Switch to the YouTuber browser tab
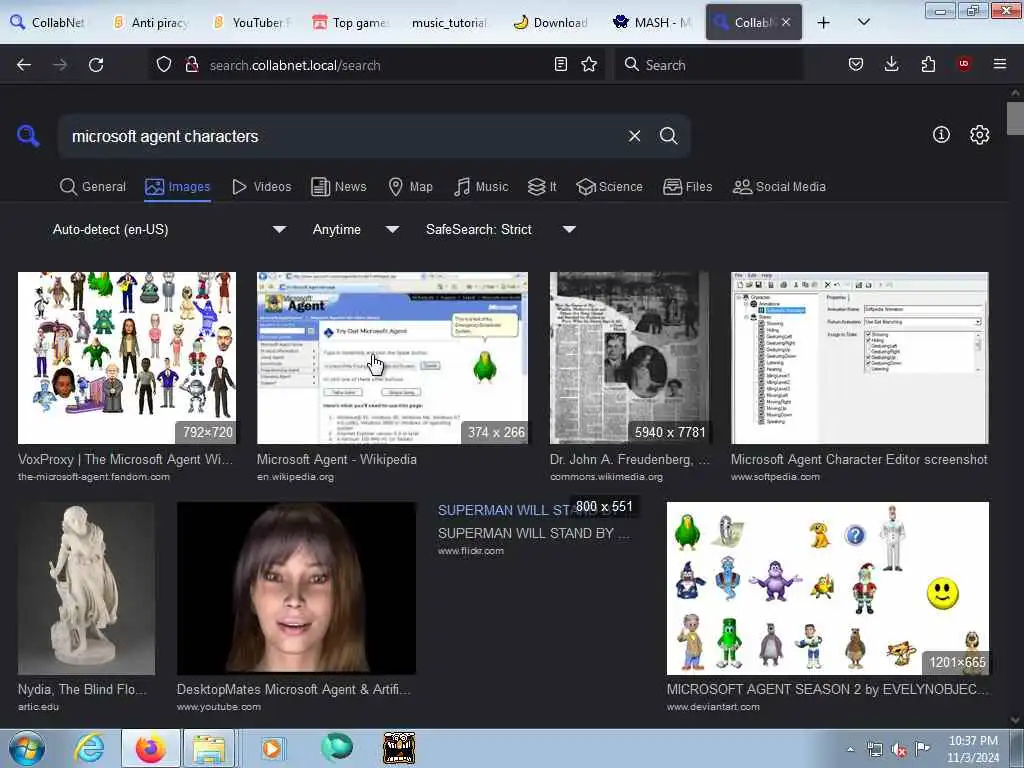1024x768 pixels. 252,22
